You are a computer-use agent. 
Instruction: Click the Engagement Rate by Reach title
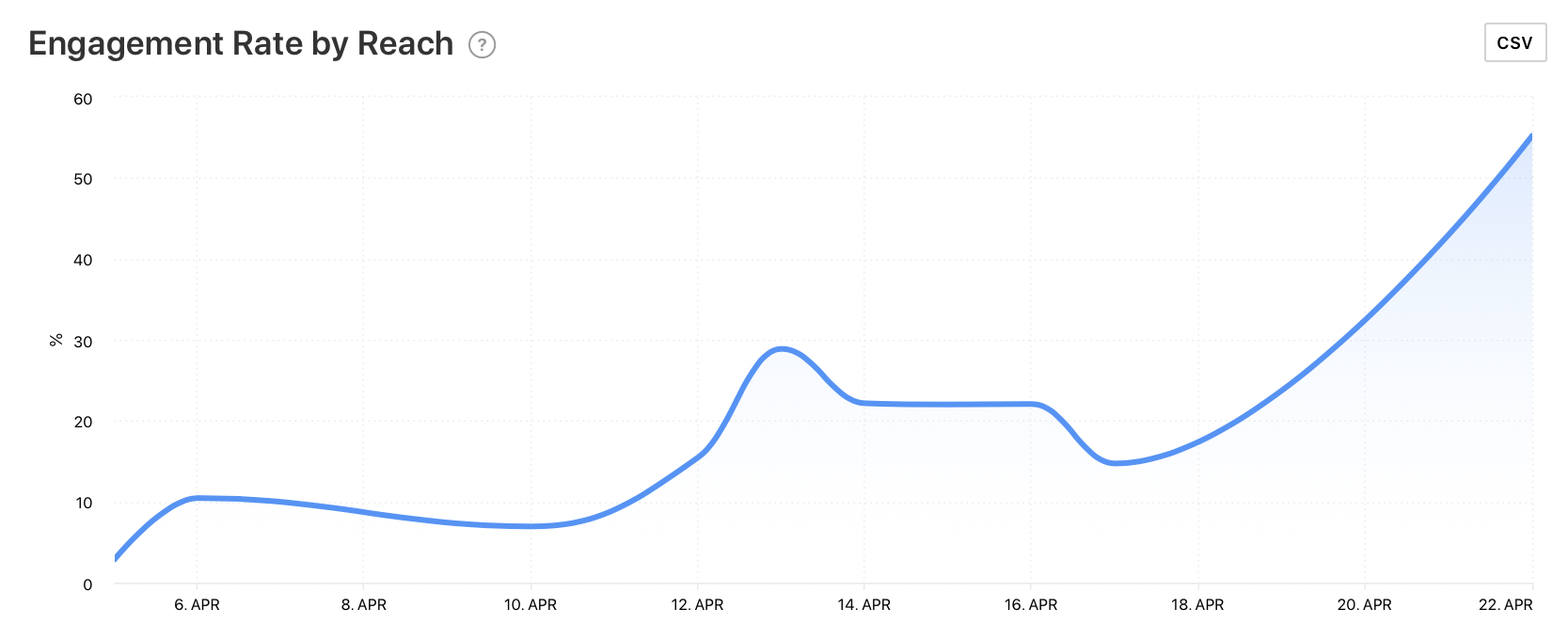[x=241, y=44]
